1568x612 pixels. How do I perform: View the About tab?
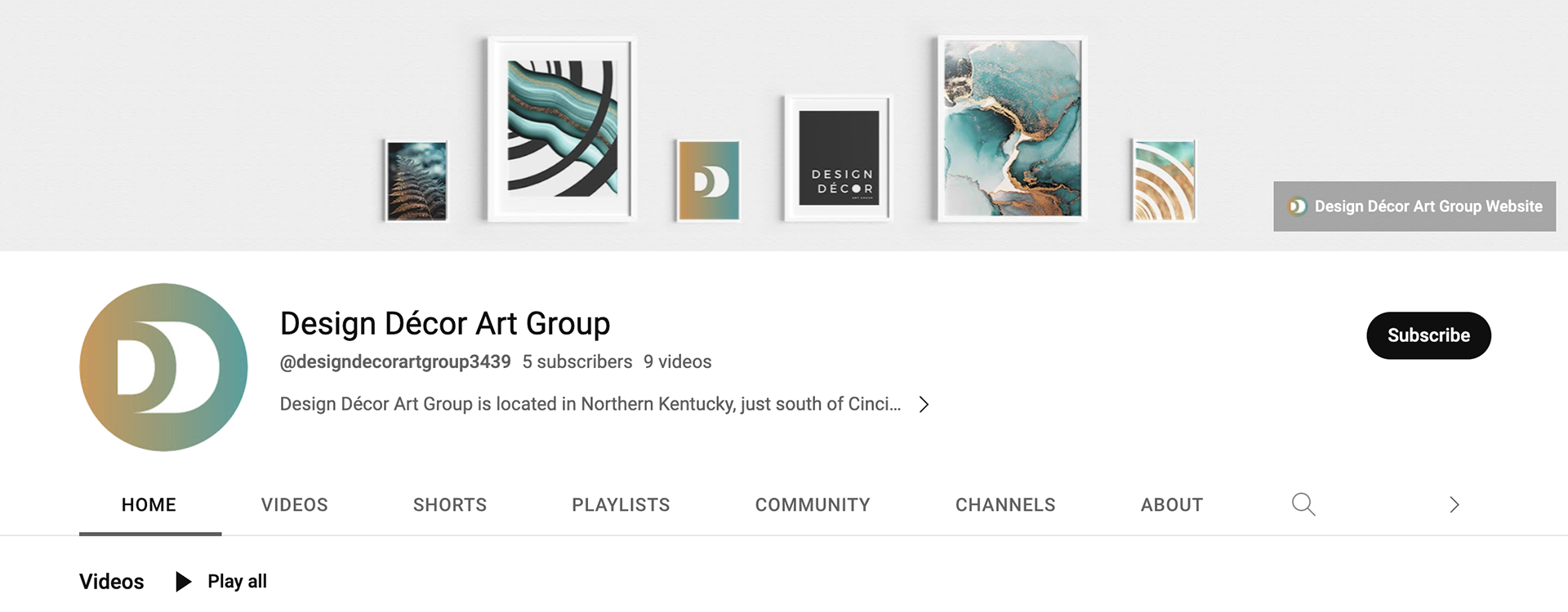(x=1171, y=505)
